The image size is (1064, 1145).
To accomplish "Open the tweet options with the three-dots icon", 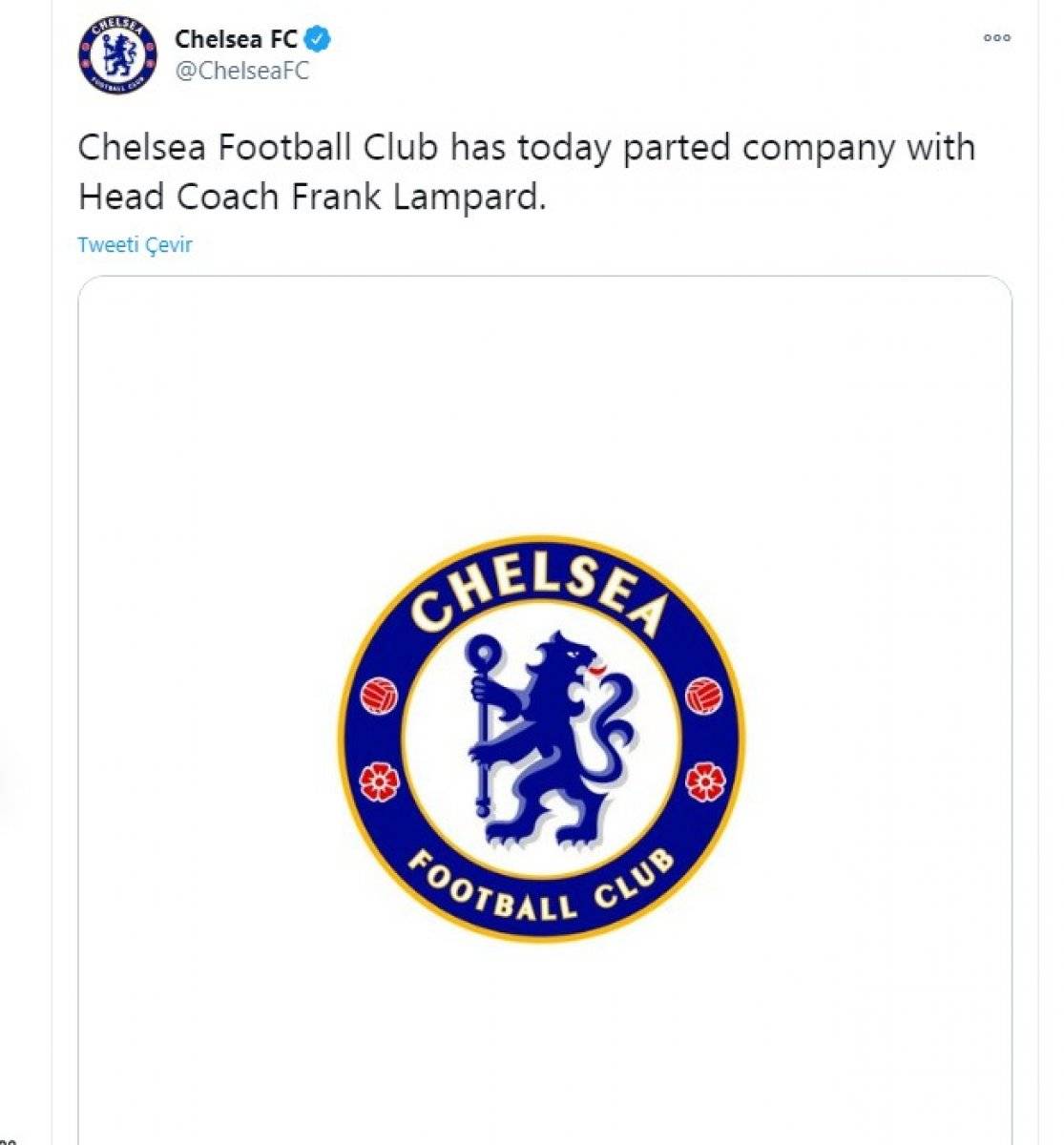I will 995,37.
